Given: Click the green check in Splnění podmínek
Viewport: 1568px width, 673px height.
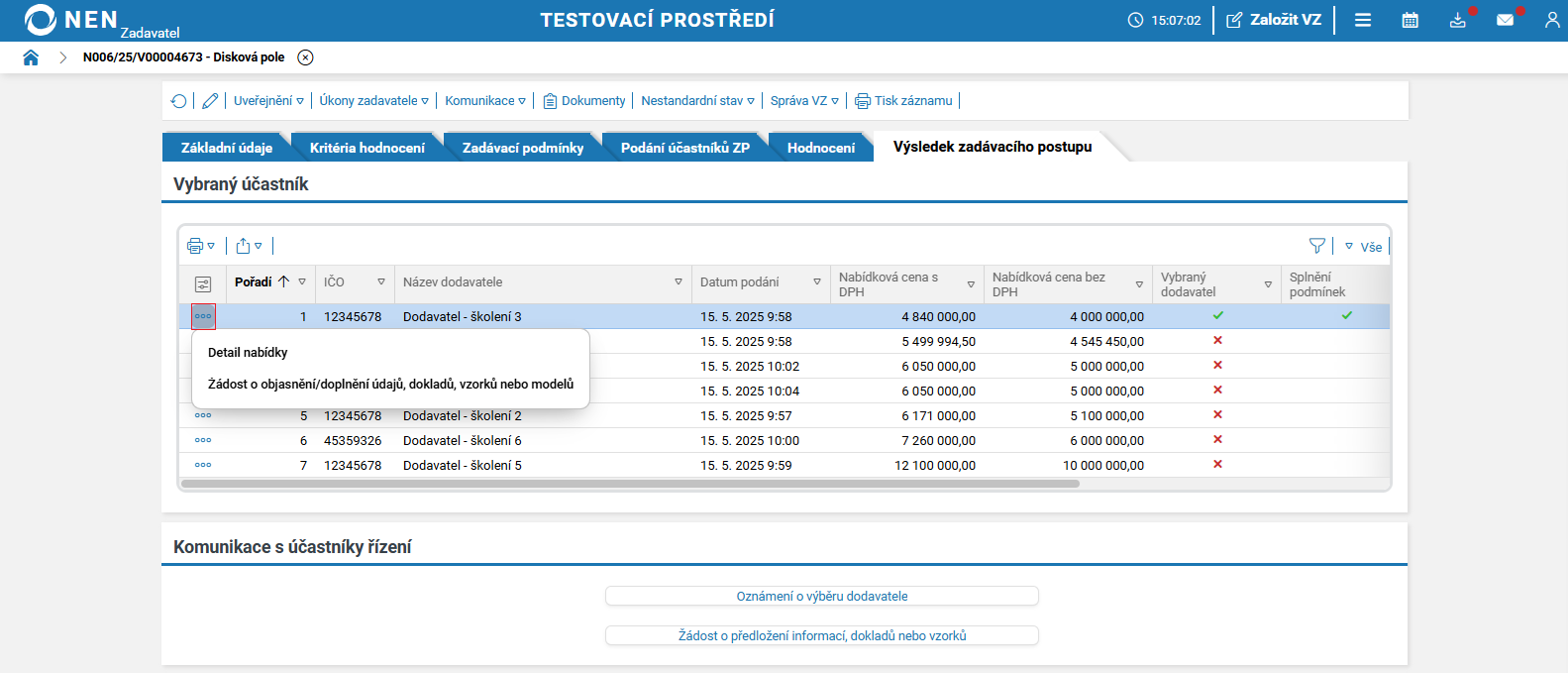Looking at the screenshot, I should coord(1347,315).
